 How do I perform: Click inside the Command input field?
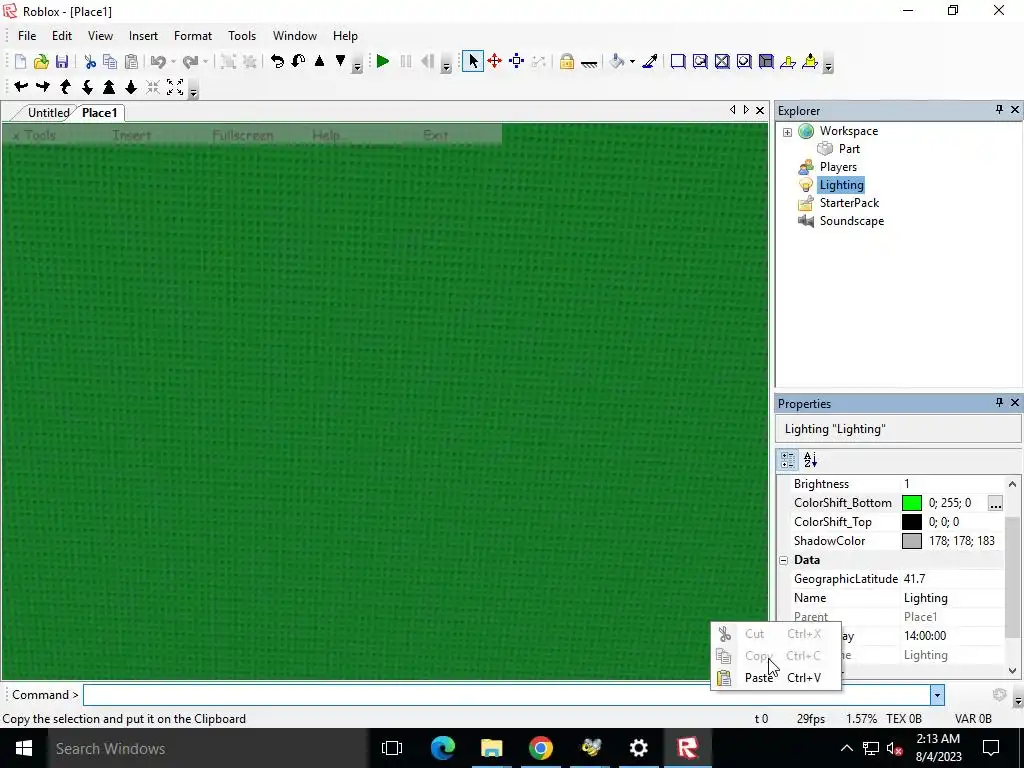(x=507, y=695)
